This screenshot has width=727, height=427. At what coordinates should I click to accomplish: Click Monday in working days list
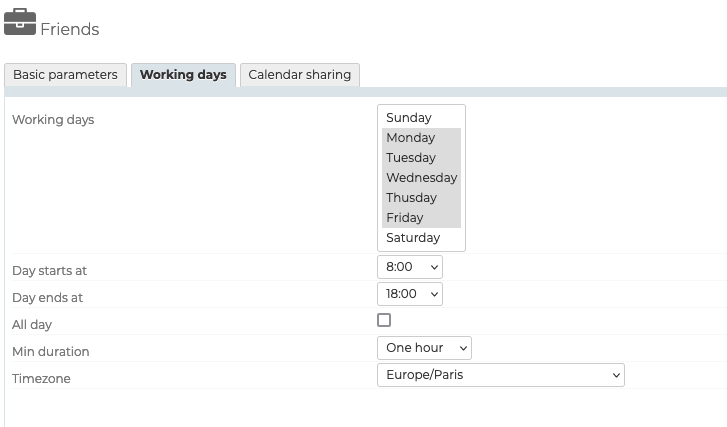[411, 138]
